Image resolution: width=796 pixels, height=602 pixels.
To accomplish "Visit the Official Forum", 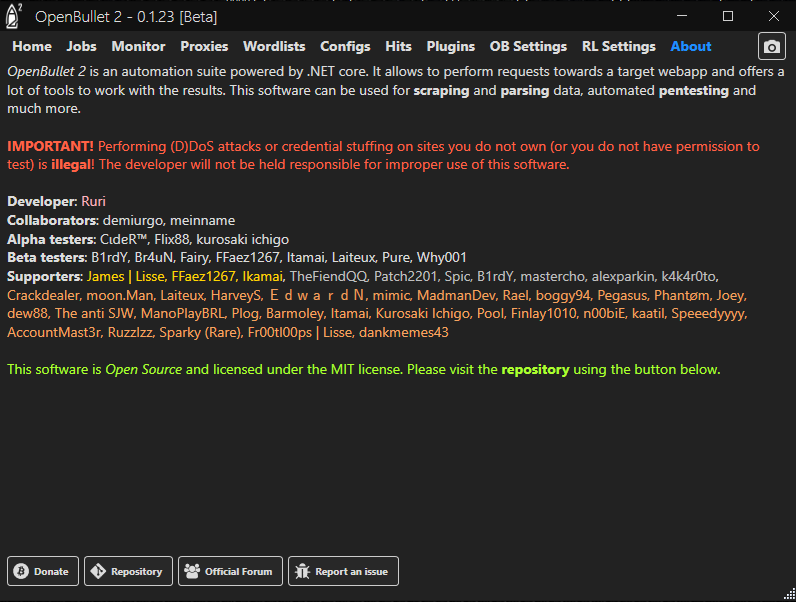I will [x=230, y=571].
